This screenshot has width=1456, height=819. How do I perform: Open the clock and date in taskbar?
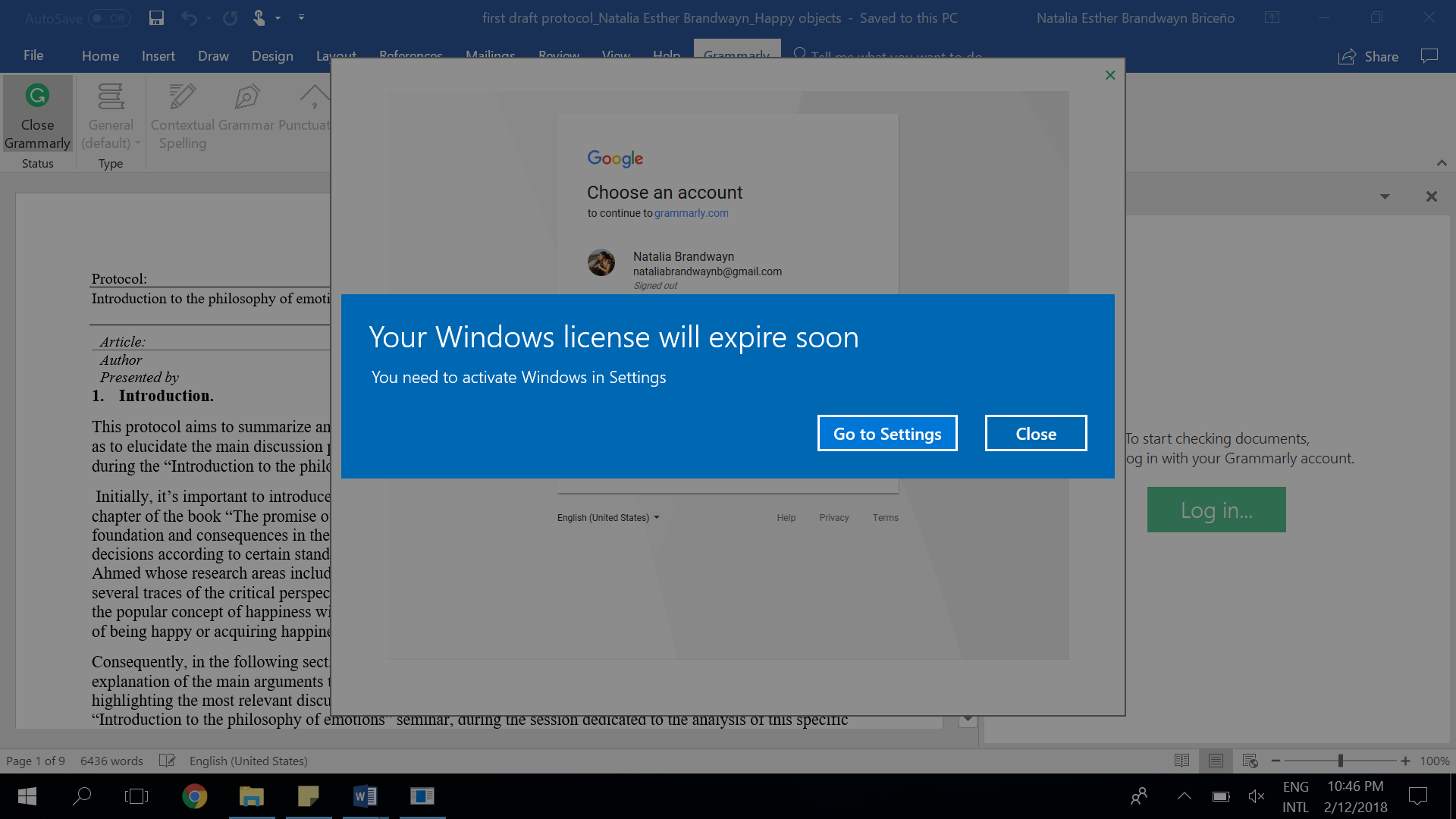[x=1355, y=797]
